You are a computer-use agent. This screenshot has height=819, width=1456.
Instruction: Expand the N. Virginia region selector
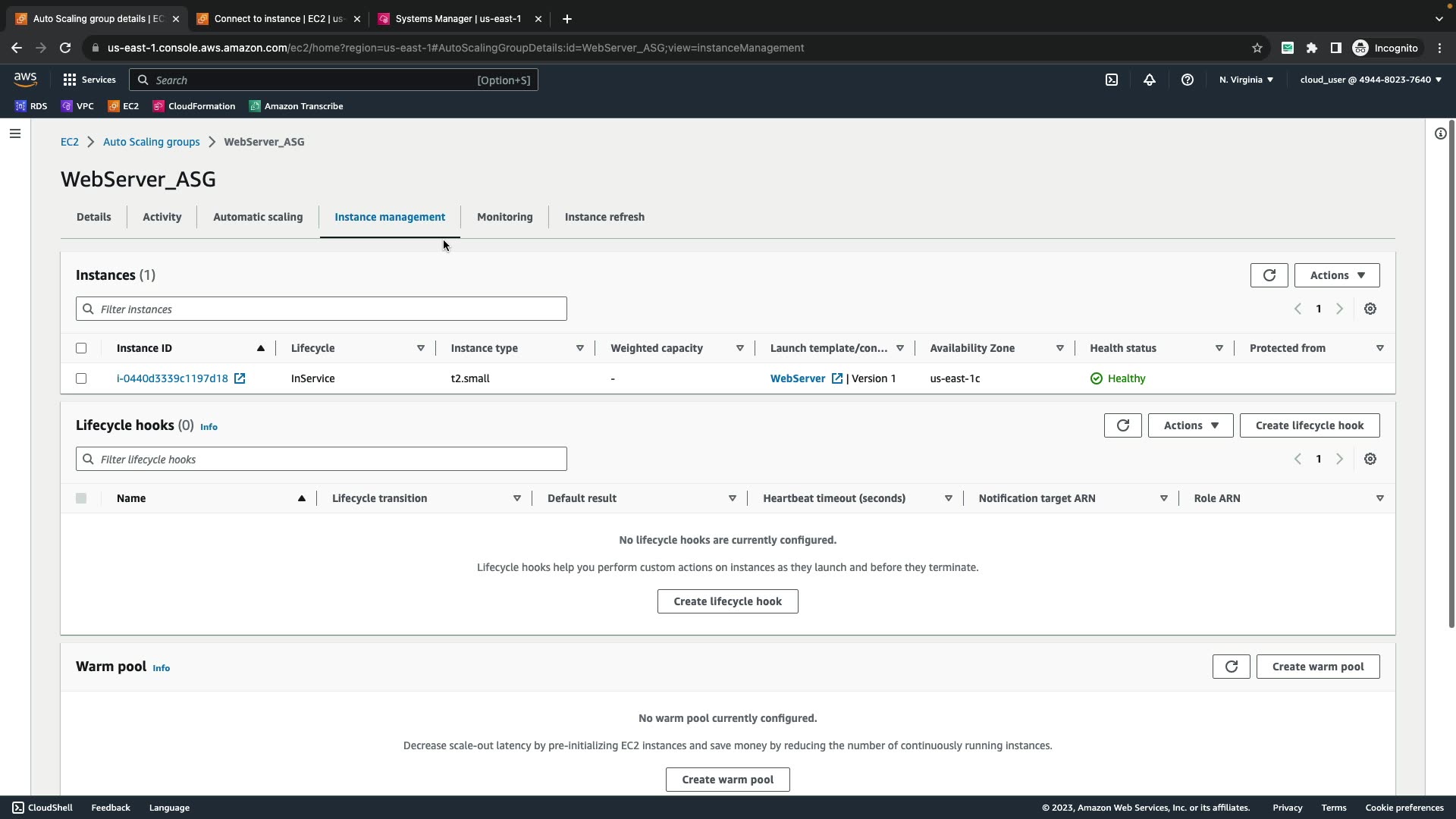tap(1246, 80)
